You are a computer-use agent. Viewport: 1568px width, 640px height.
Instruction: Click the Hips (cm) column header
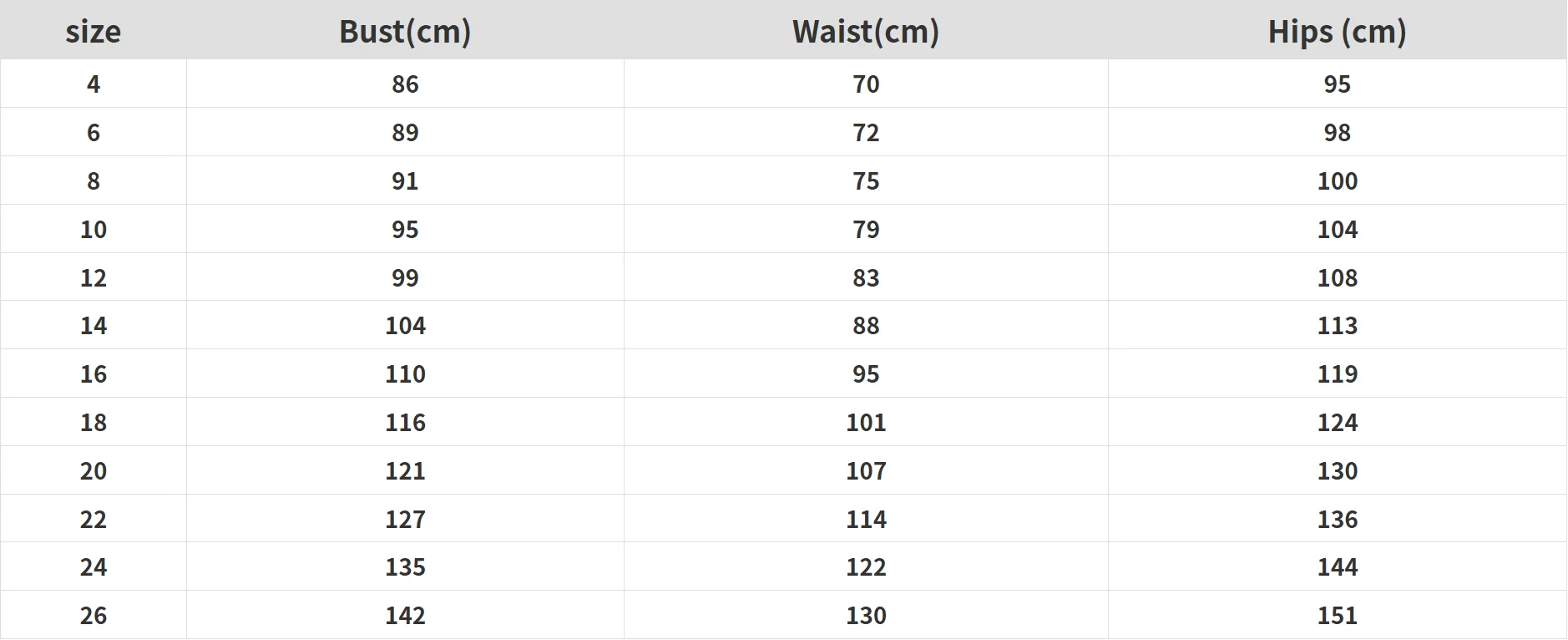click(1338, 32)
